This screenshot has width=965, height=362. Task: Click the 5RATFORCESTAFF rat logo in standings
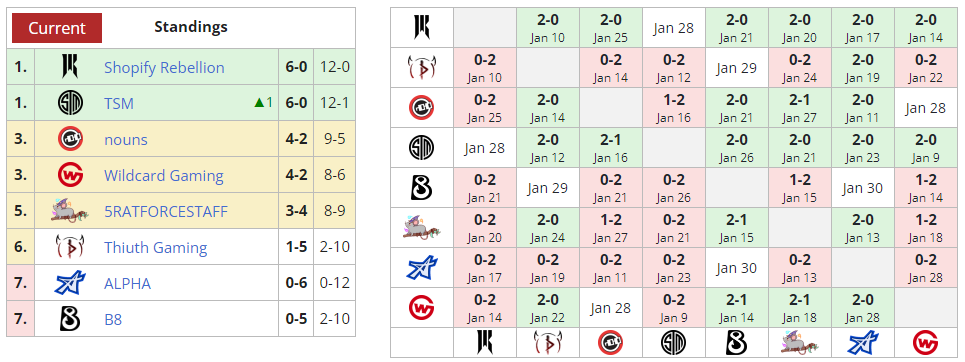pos(70,211)
